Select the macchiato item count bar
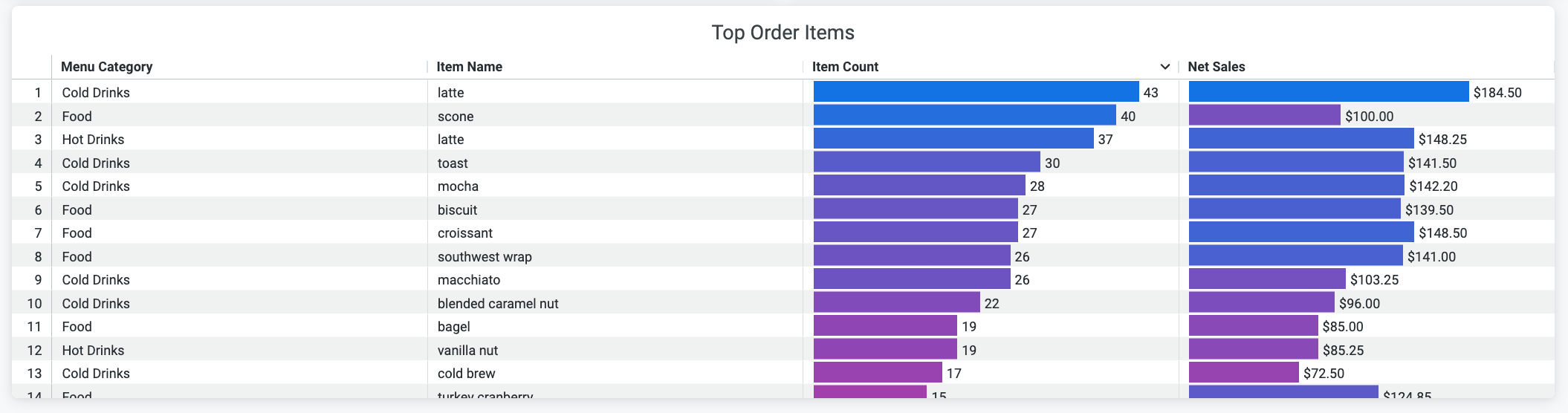The image size is (1568, 413). click(x=911, y=279)
